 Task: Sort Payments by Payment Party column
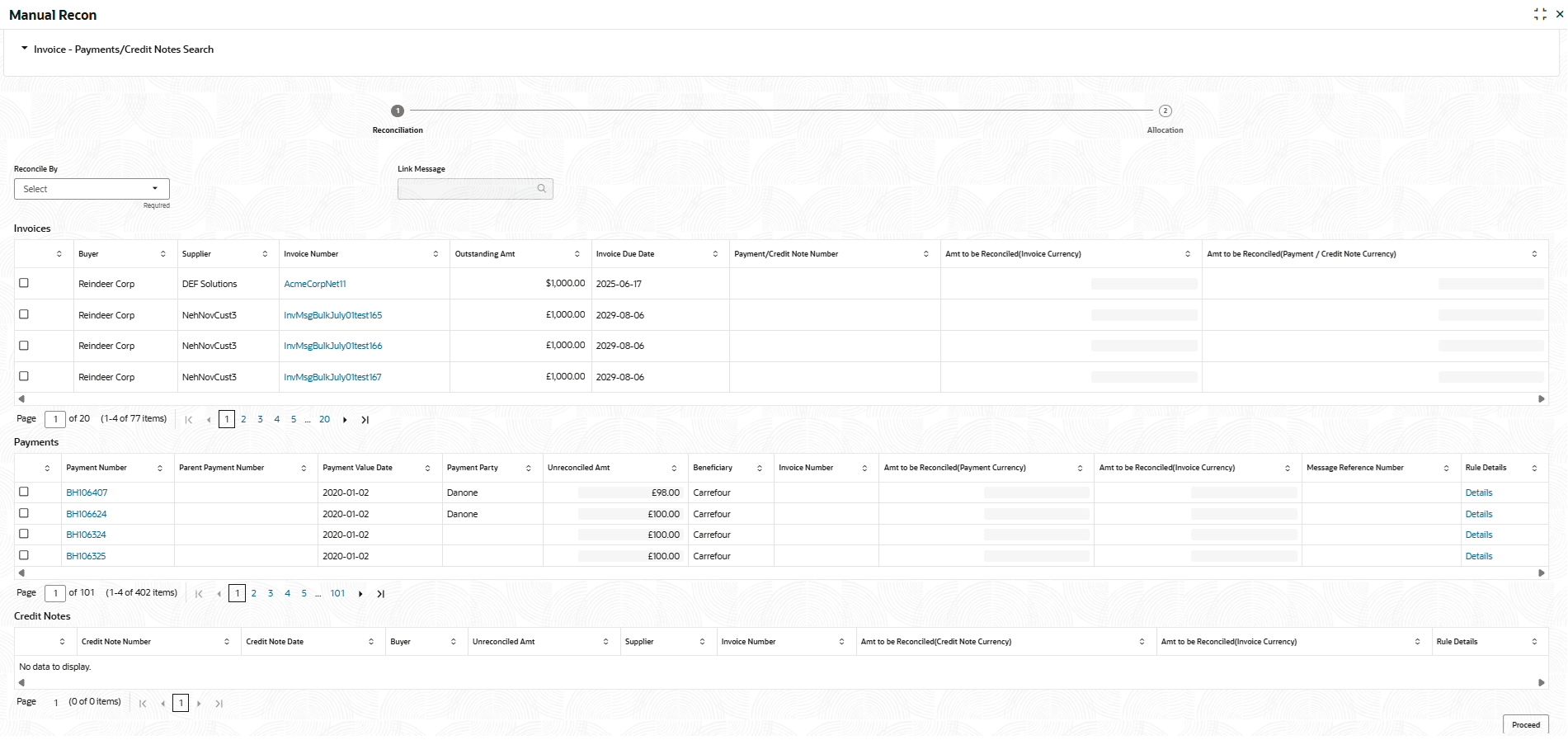pos(529,469)
